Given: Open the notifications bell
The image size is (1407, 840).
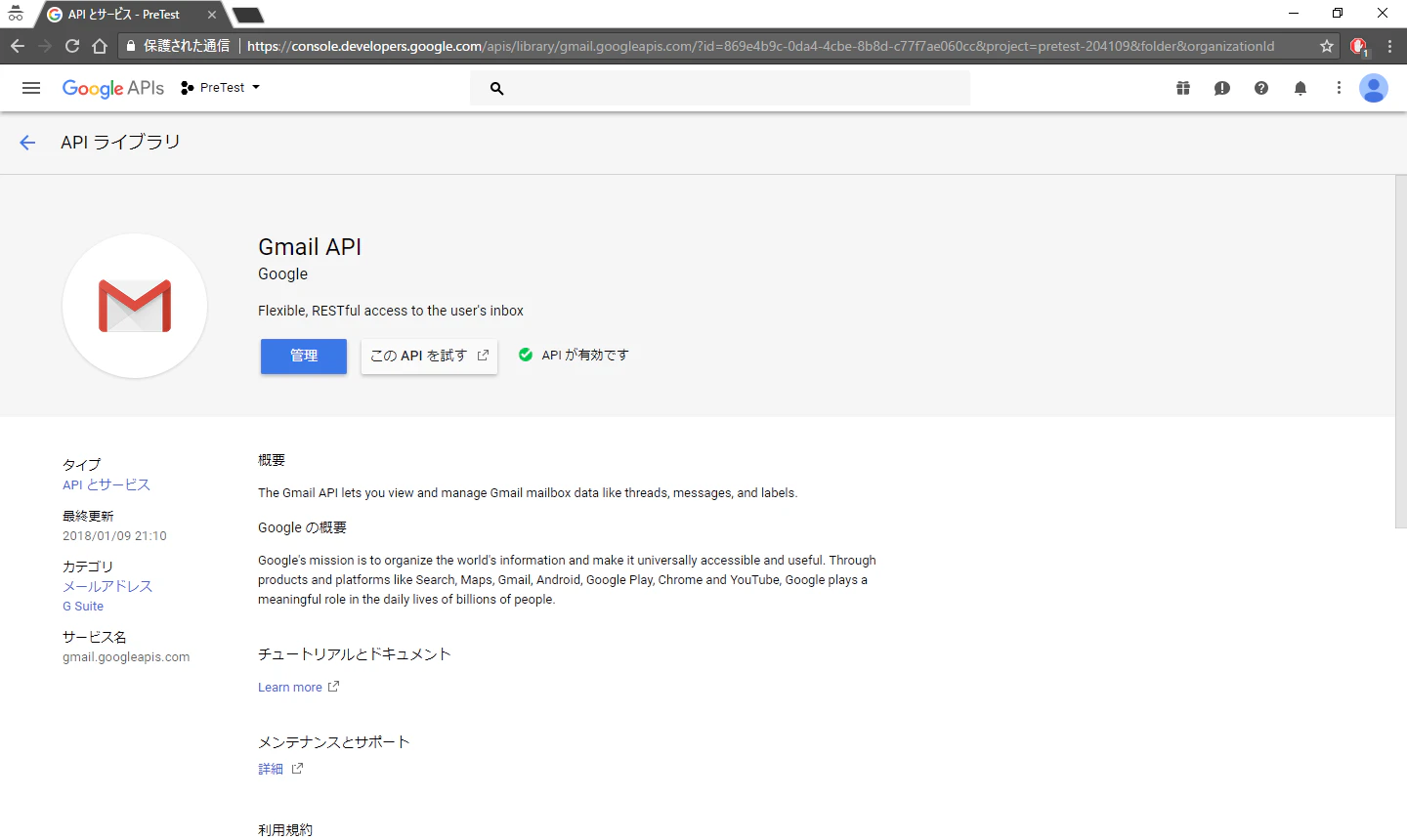Looking at the screenshot, I should (x=1300, y=88).
